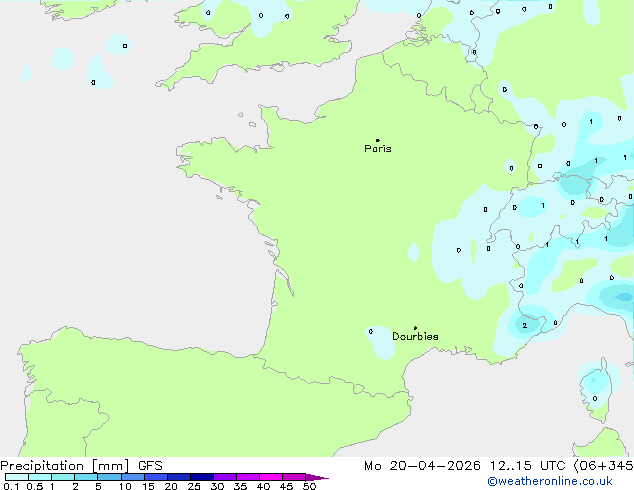Screen dimensions: 634x490
Task: Select the purple legend swatch between 30 and 35
Action: 225,477
